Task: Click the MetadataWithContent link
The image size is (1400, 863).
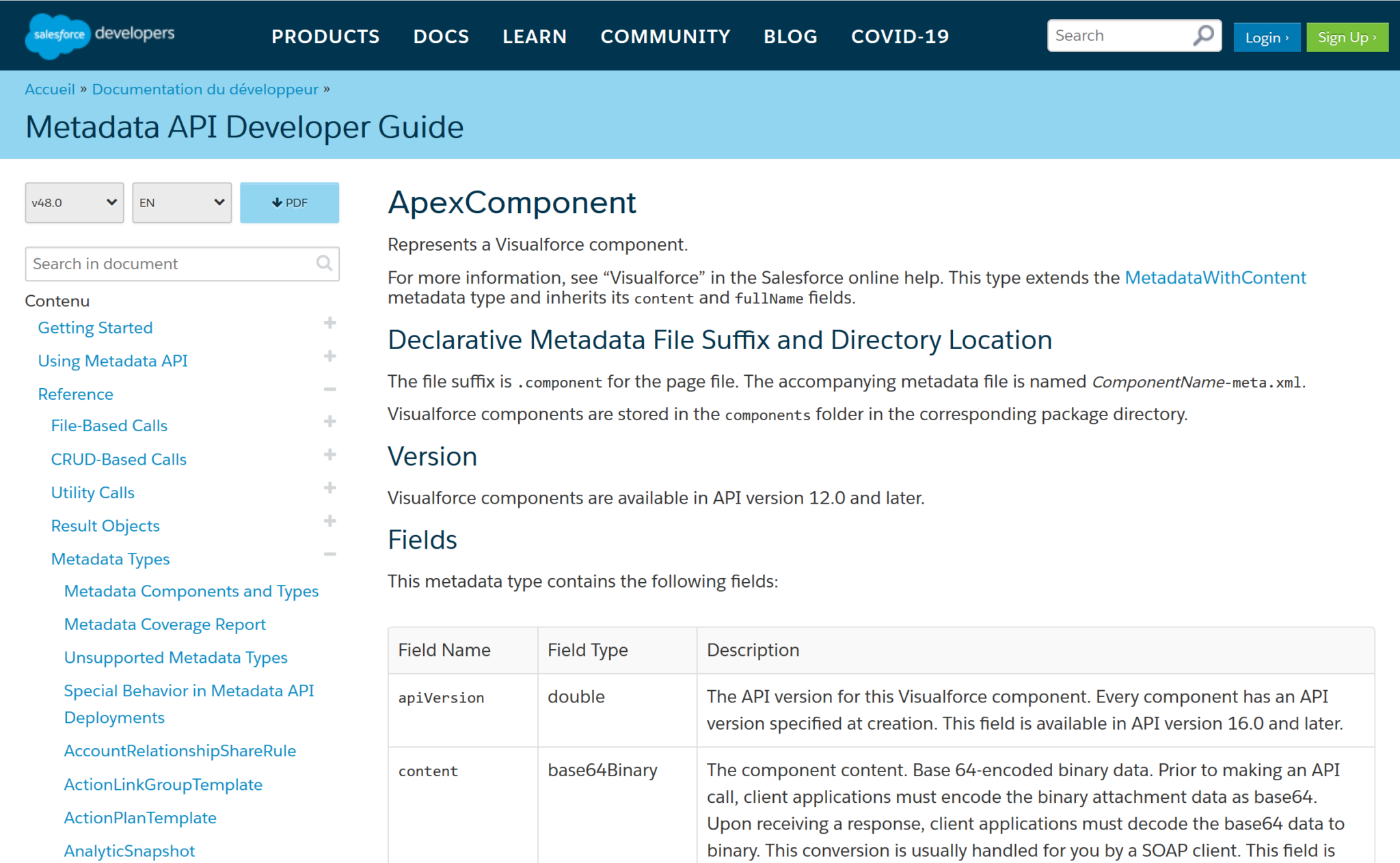Action: (x=1214, y=278)
